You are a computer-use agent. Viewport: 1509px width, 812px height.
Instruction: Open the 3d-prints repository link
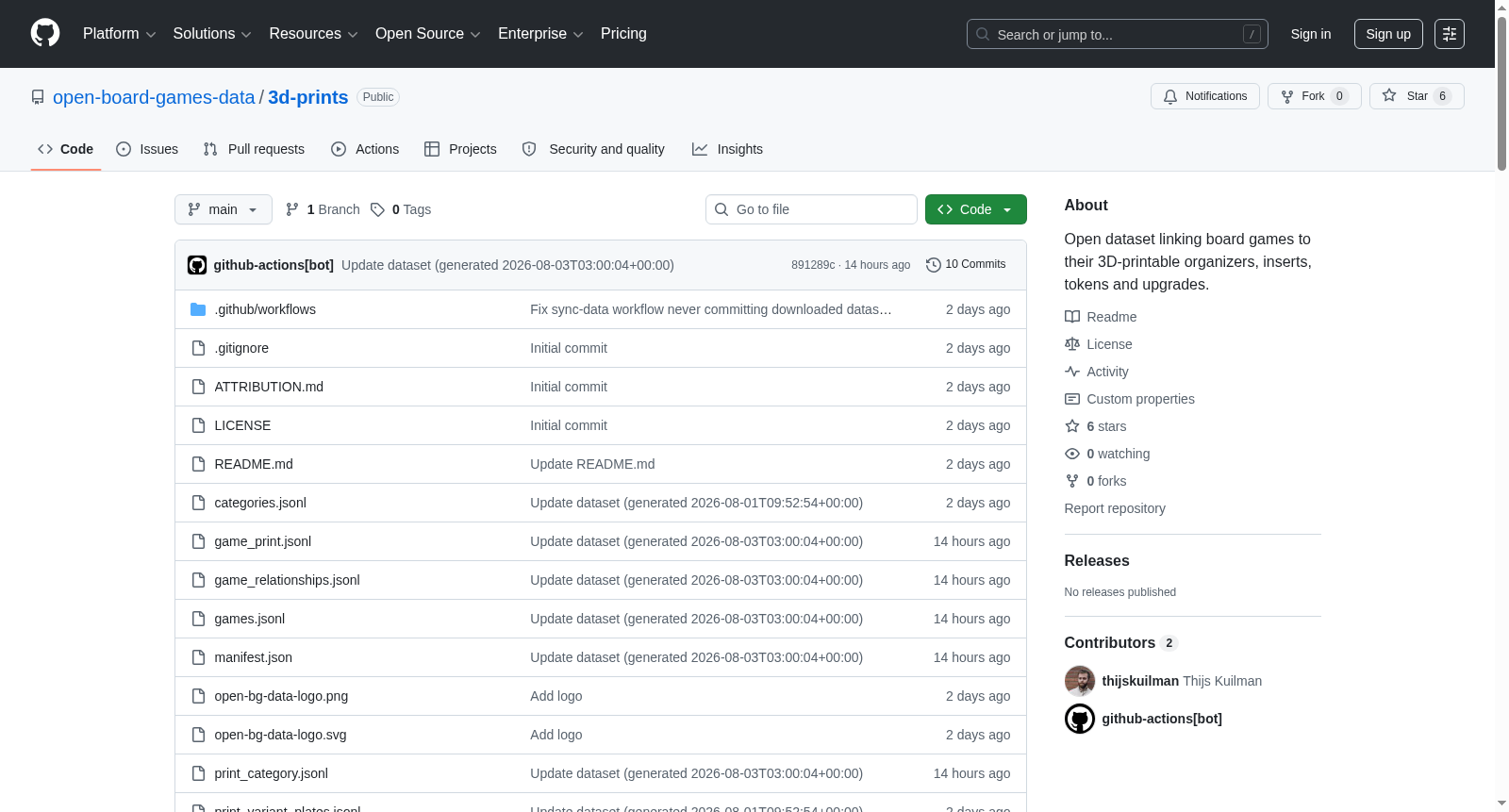click(x=308, y=97)
